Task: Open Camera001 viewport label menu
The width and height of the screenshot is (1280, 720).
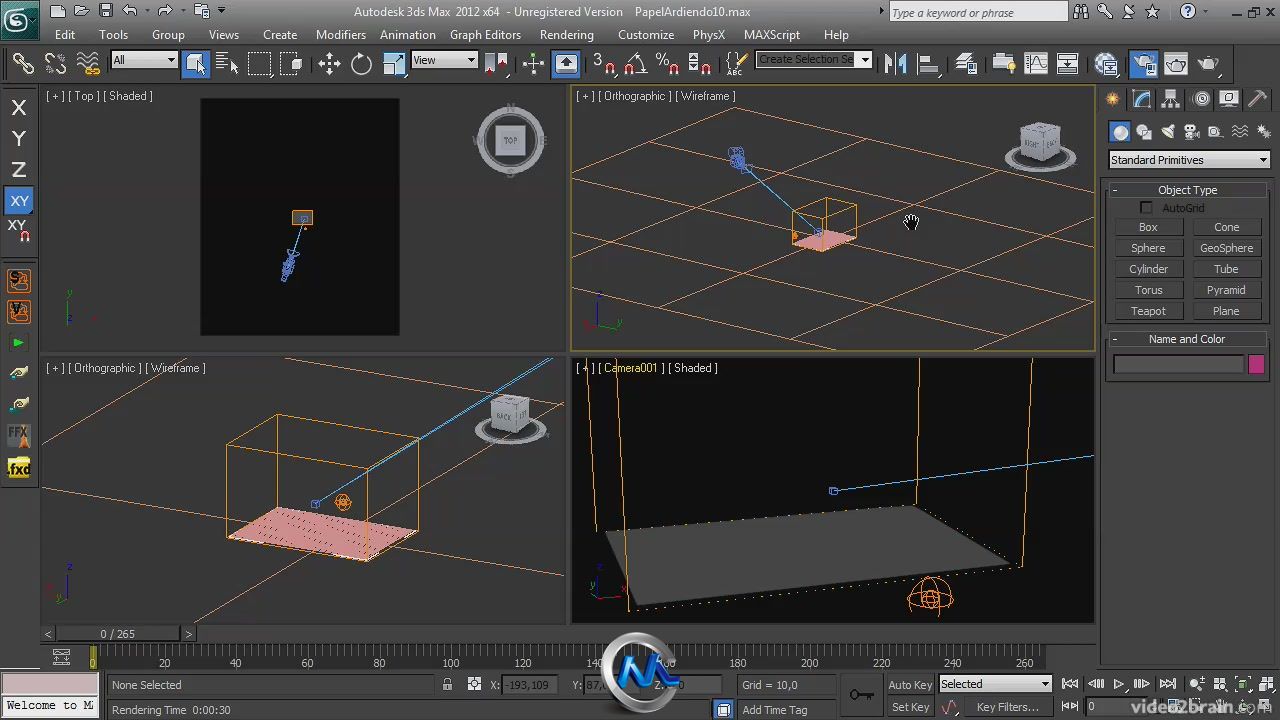Action: click(x=630, y=368)
